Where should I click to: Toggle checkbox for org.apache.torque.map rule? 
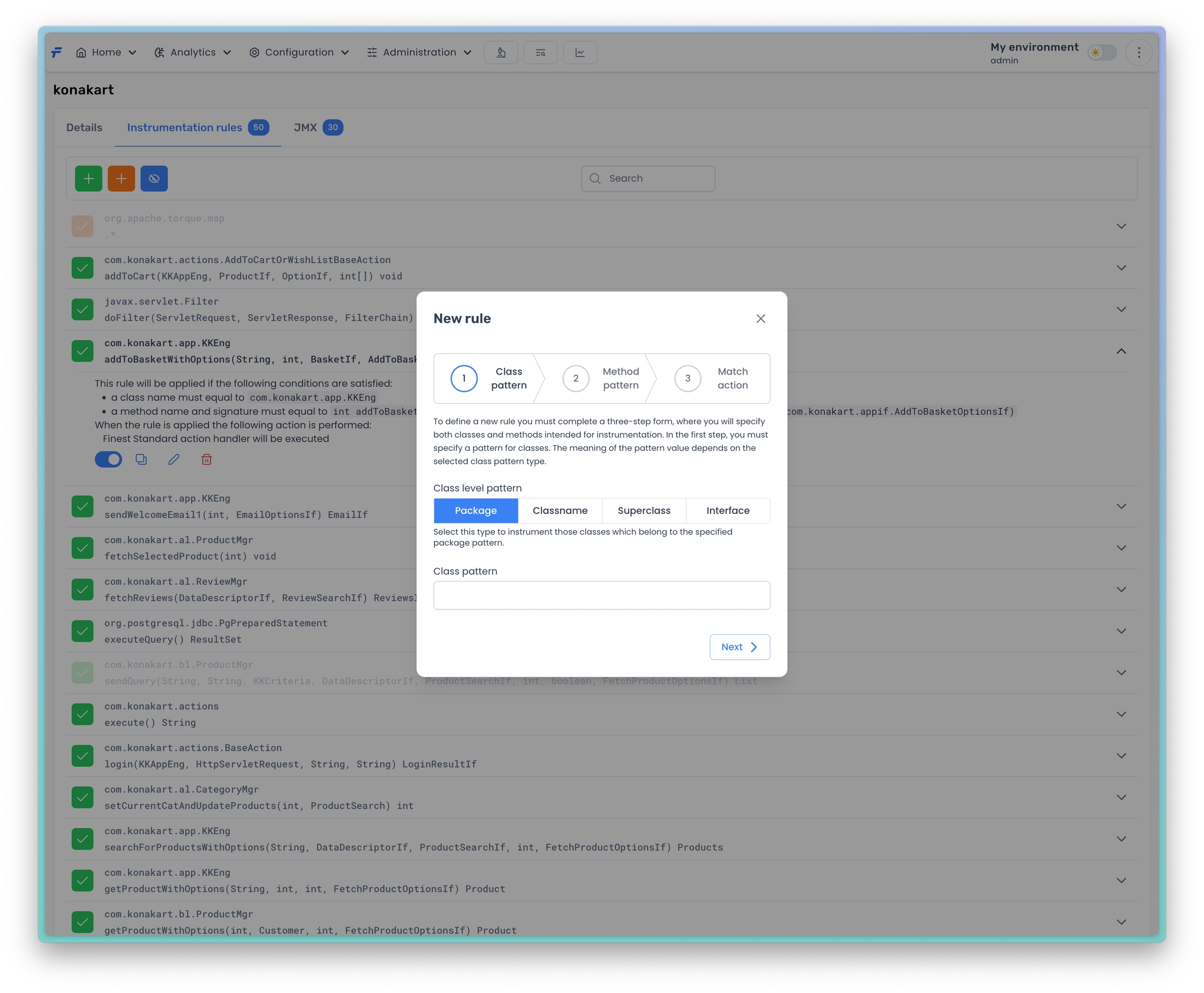(83, 226)
